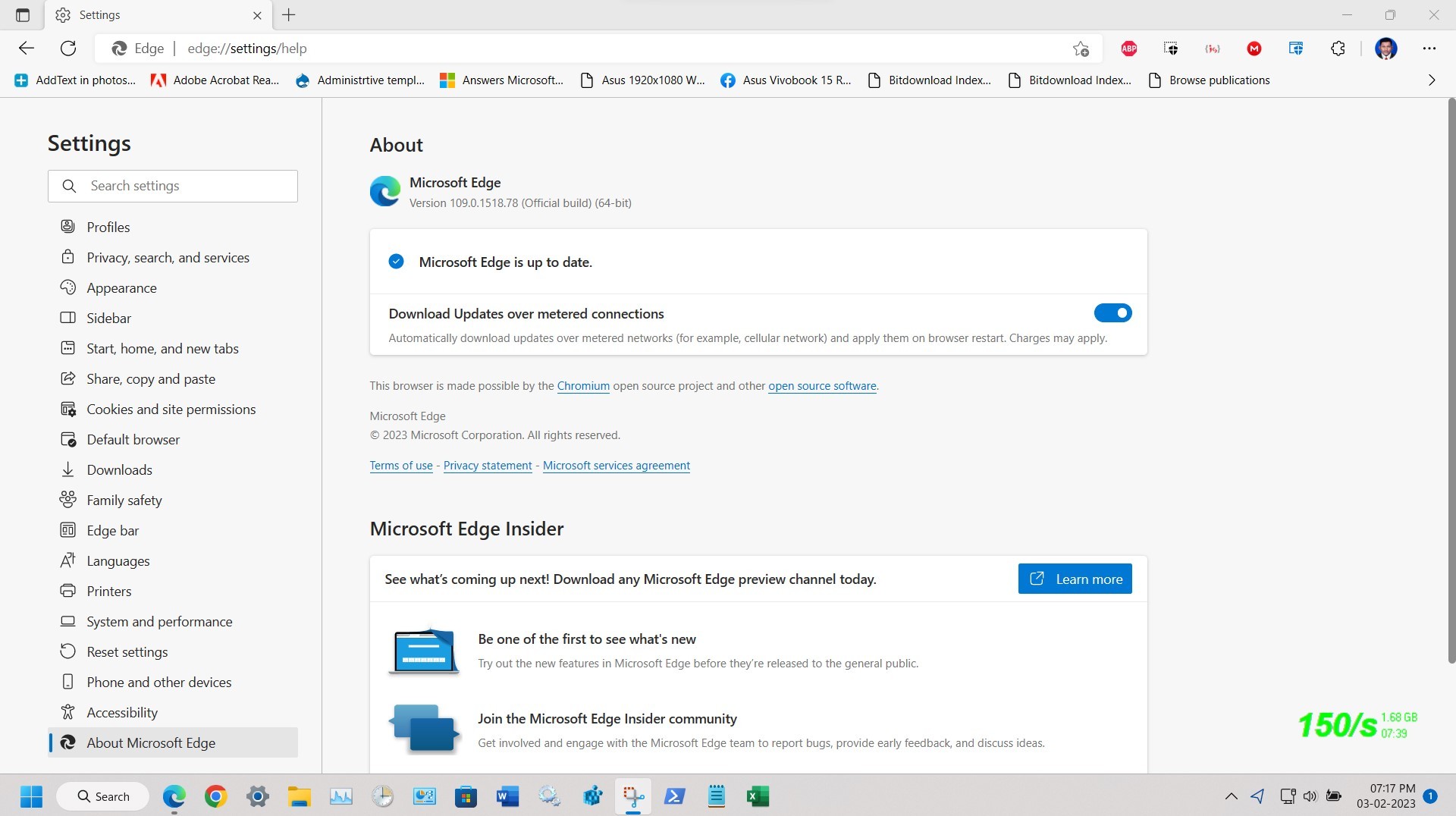Viewport: 1456px width, 816px height.
Task: Open the tab actions menu icon
Action: 23,15
